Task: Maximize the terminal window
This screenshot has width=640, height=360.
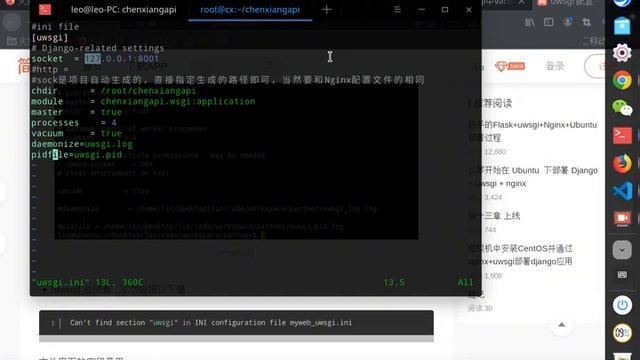Action: [x=445, y=9]
